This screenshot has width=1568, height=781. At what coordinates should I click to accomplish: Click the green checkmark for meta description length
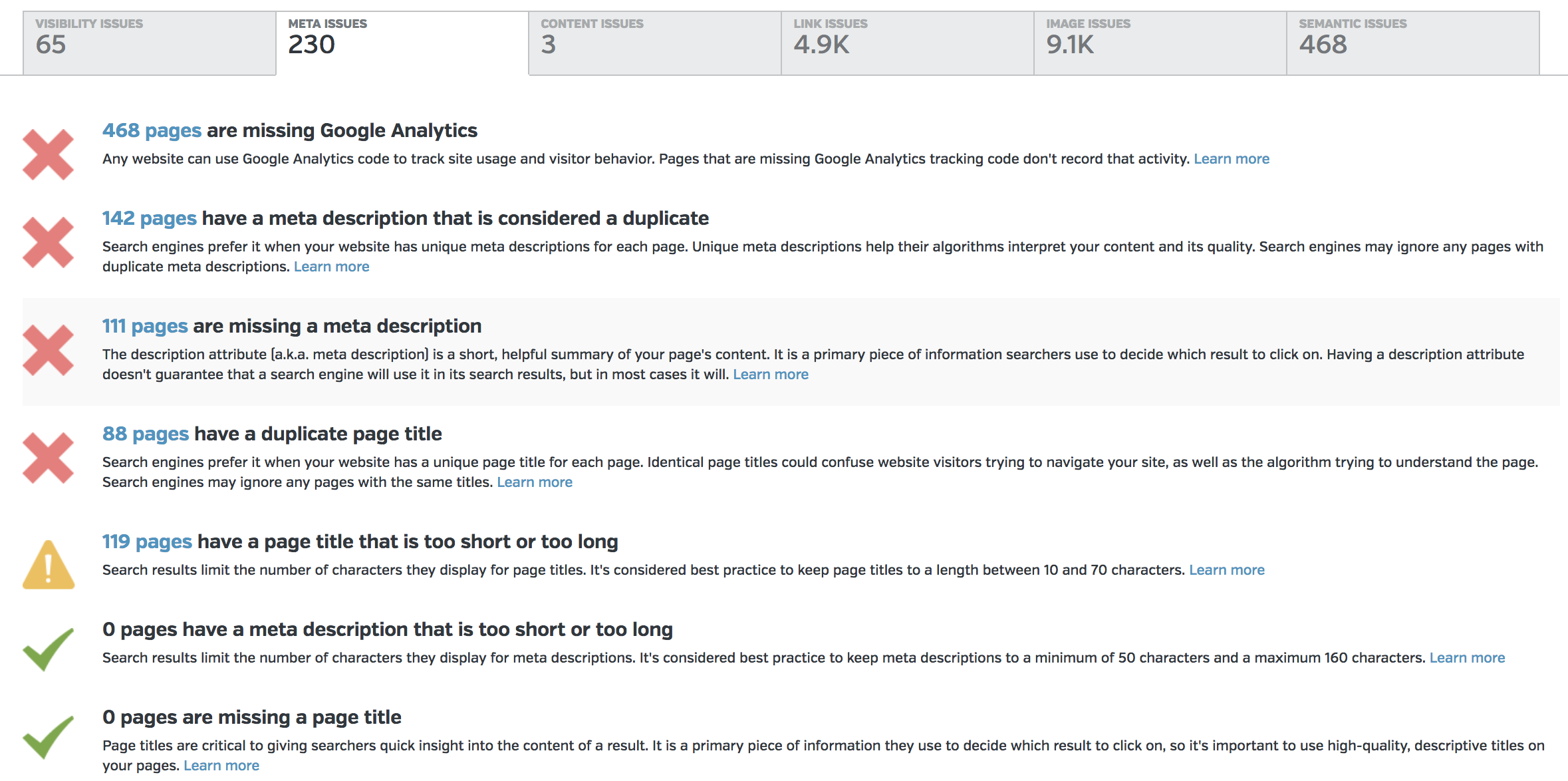coord(48,649)
